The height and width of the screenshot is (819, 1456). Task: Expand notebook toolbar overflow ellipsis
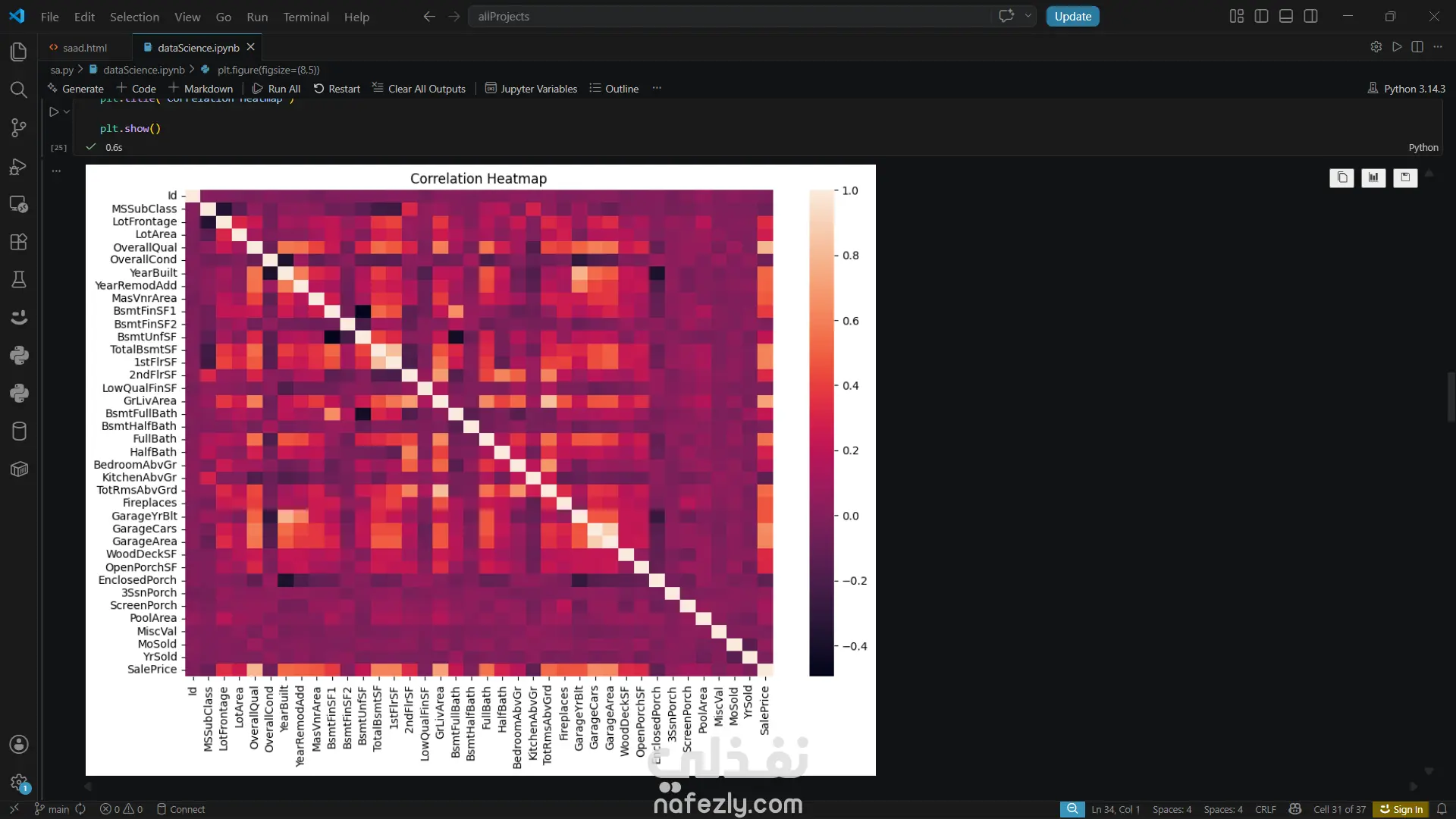(657, 88)
